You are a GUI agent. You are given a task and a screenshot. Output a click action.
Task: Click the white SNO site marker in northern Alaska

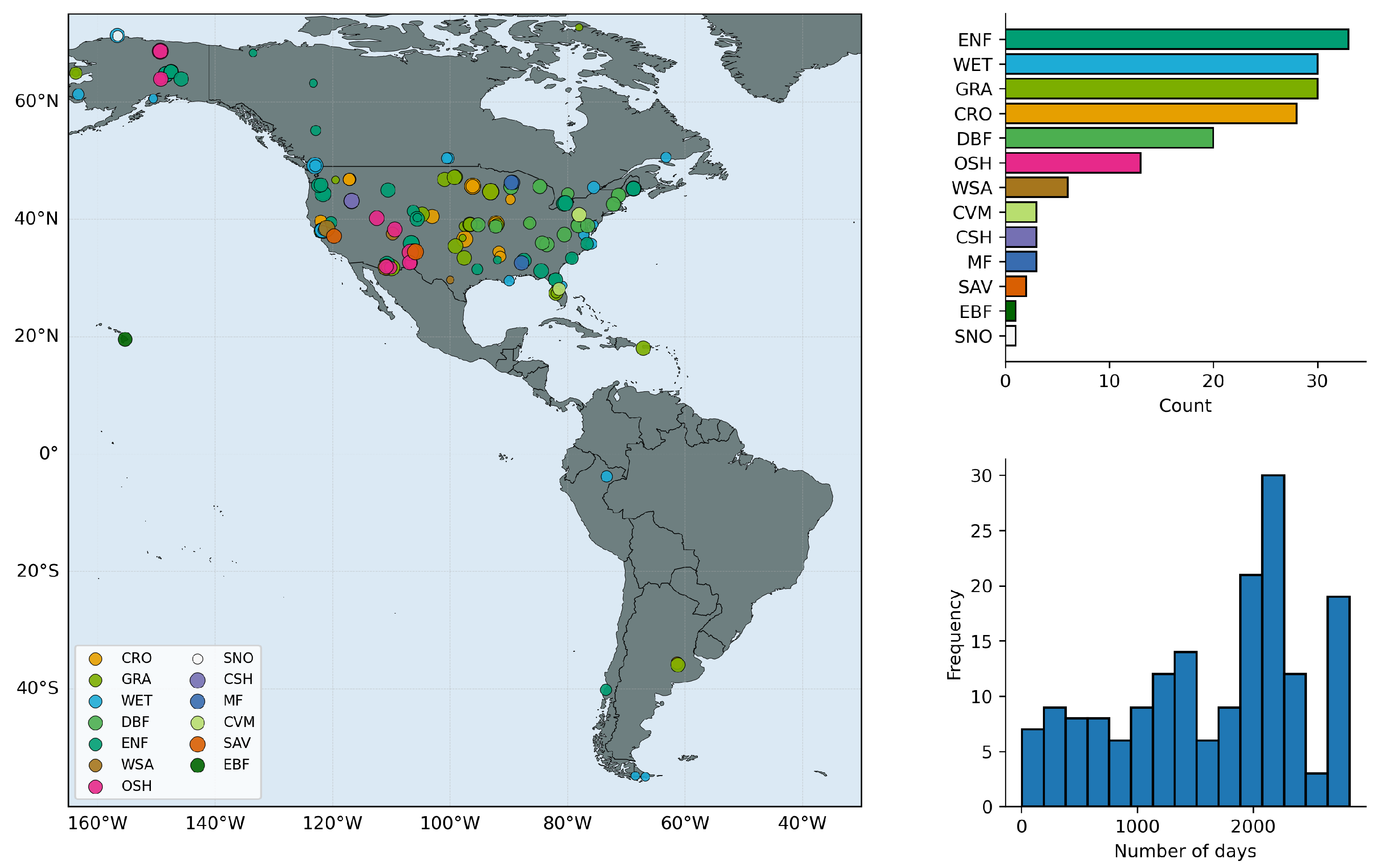point(117,35)
